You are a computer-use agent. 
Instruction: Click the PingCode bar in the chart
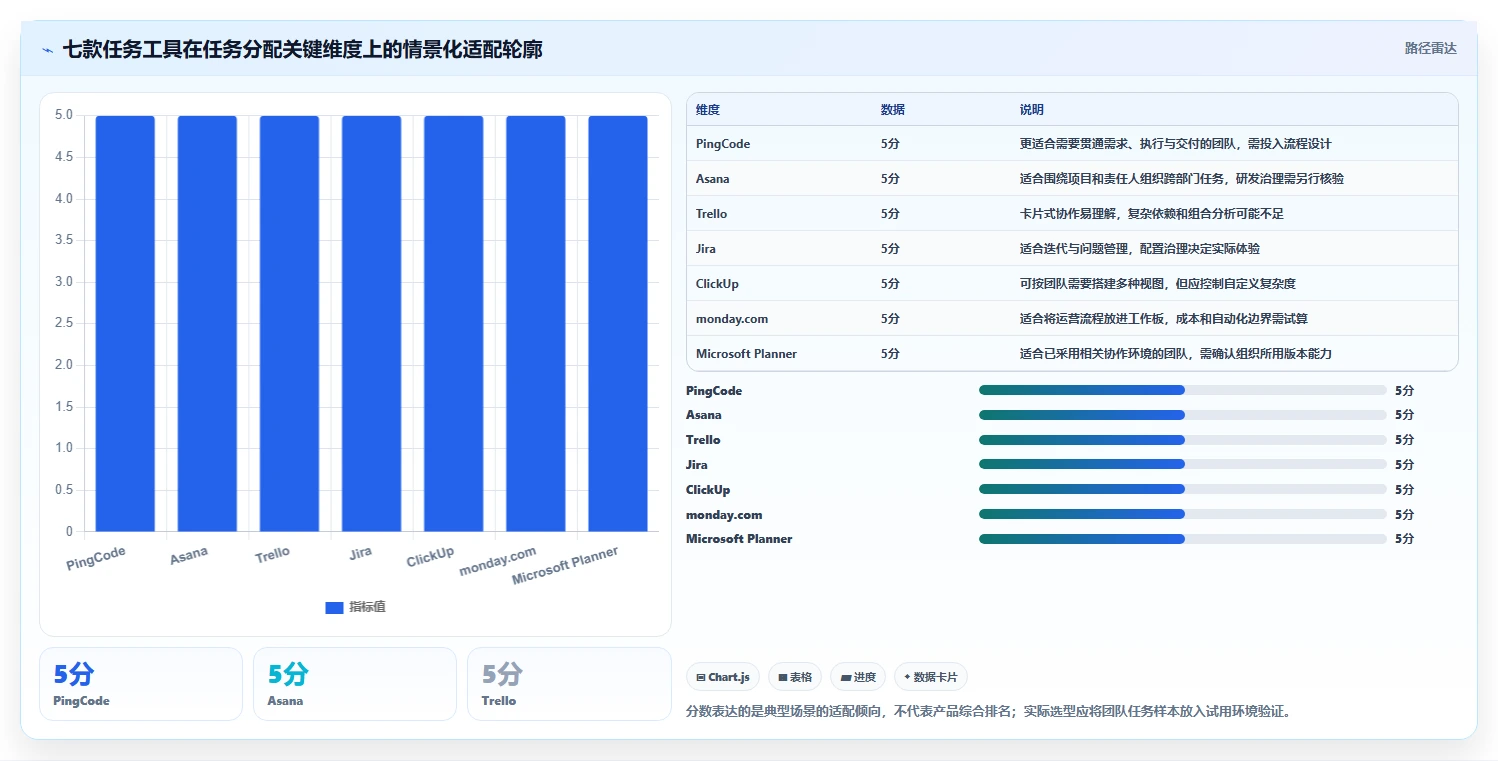tap(125, 323)
